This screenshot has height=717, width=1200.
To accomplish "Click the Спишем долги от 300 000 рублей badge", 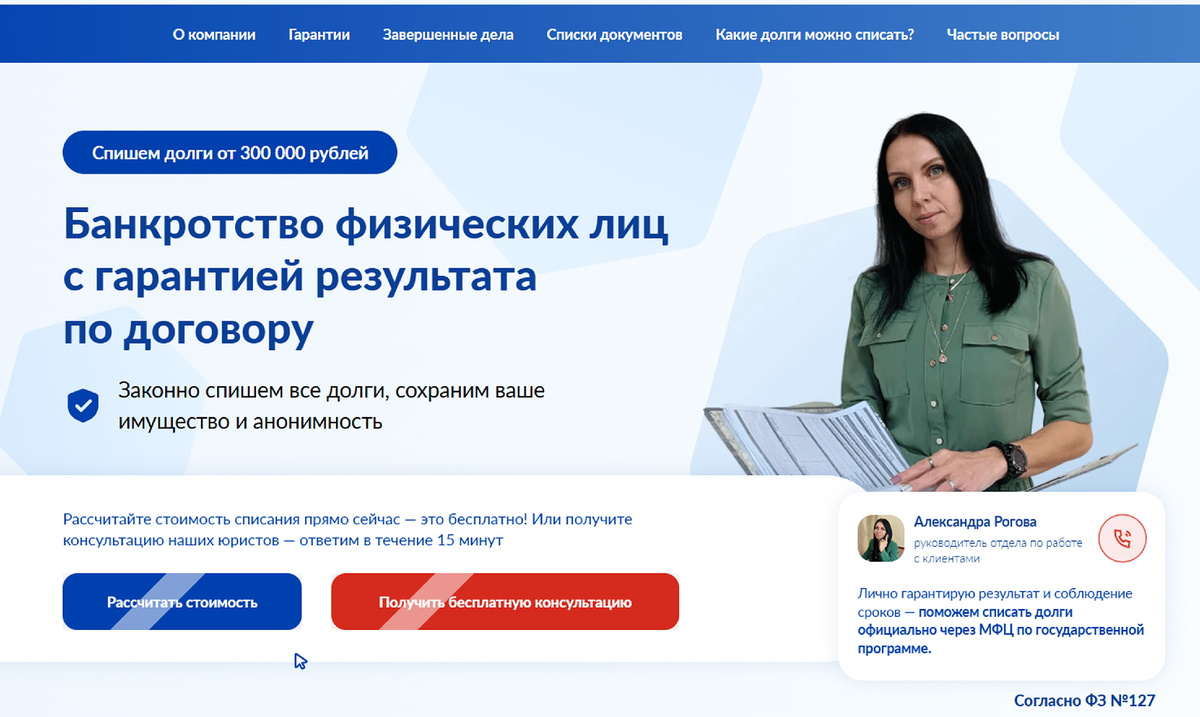I will [230, 153].
